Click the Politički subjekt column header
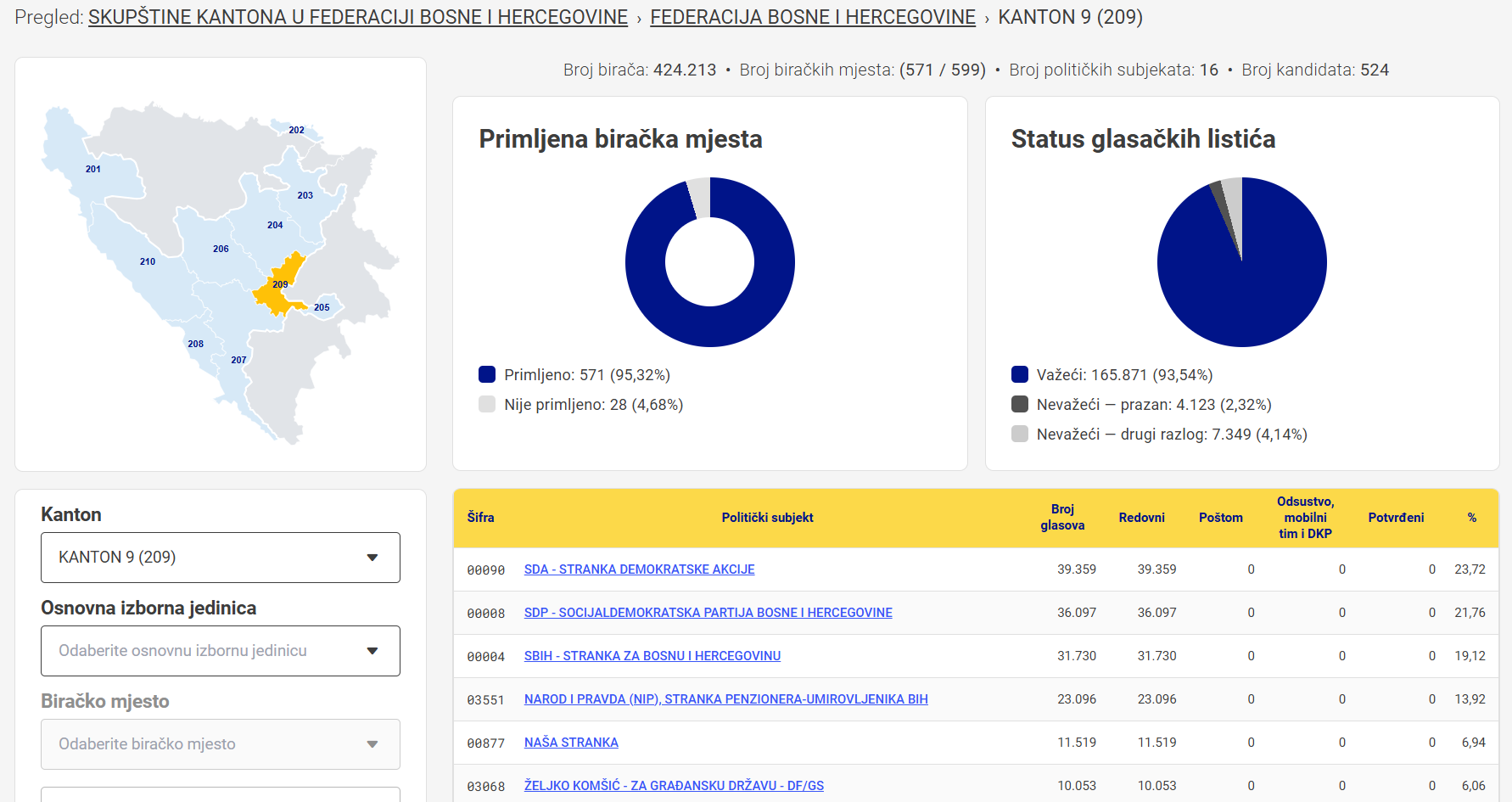The height and width of the screenshot is (802, 1512). pos(767,518)
